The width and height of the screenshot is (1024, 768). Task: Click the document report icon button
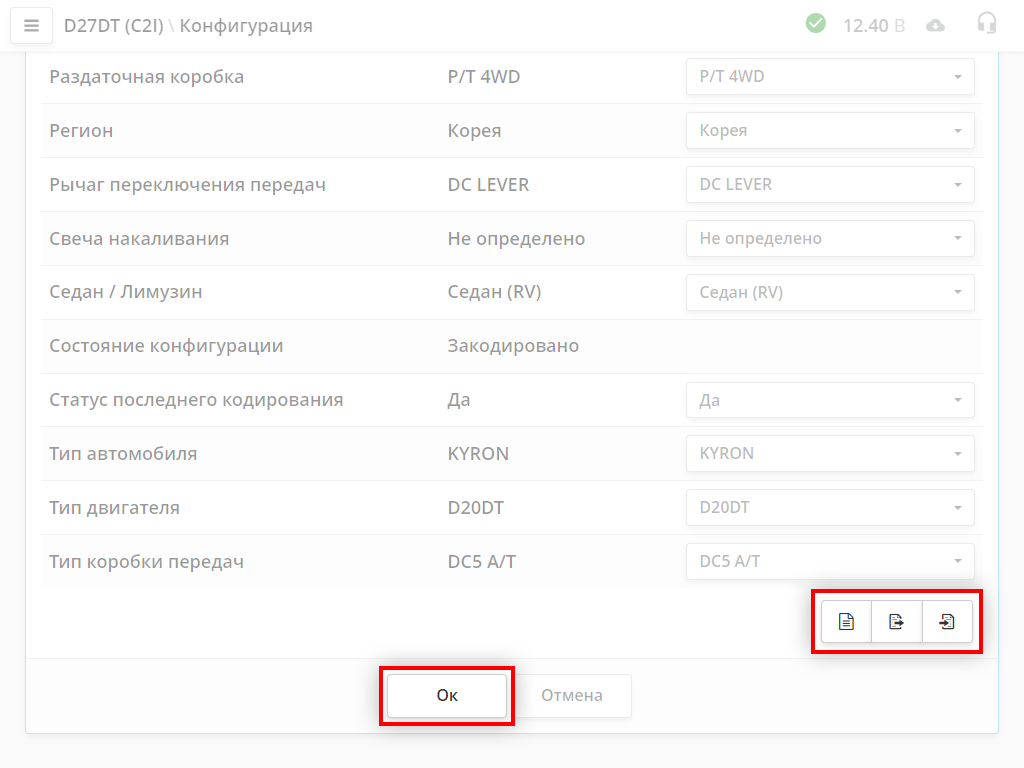[846, 622]
